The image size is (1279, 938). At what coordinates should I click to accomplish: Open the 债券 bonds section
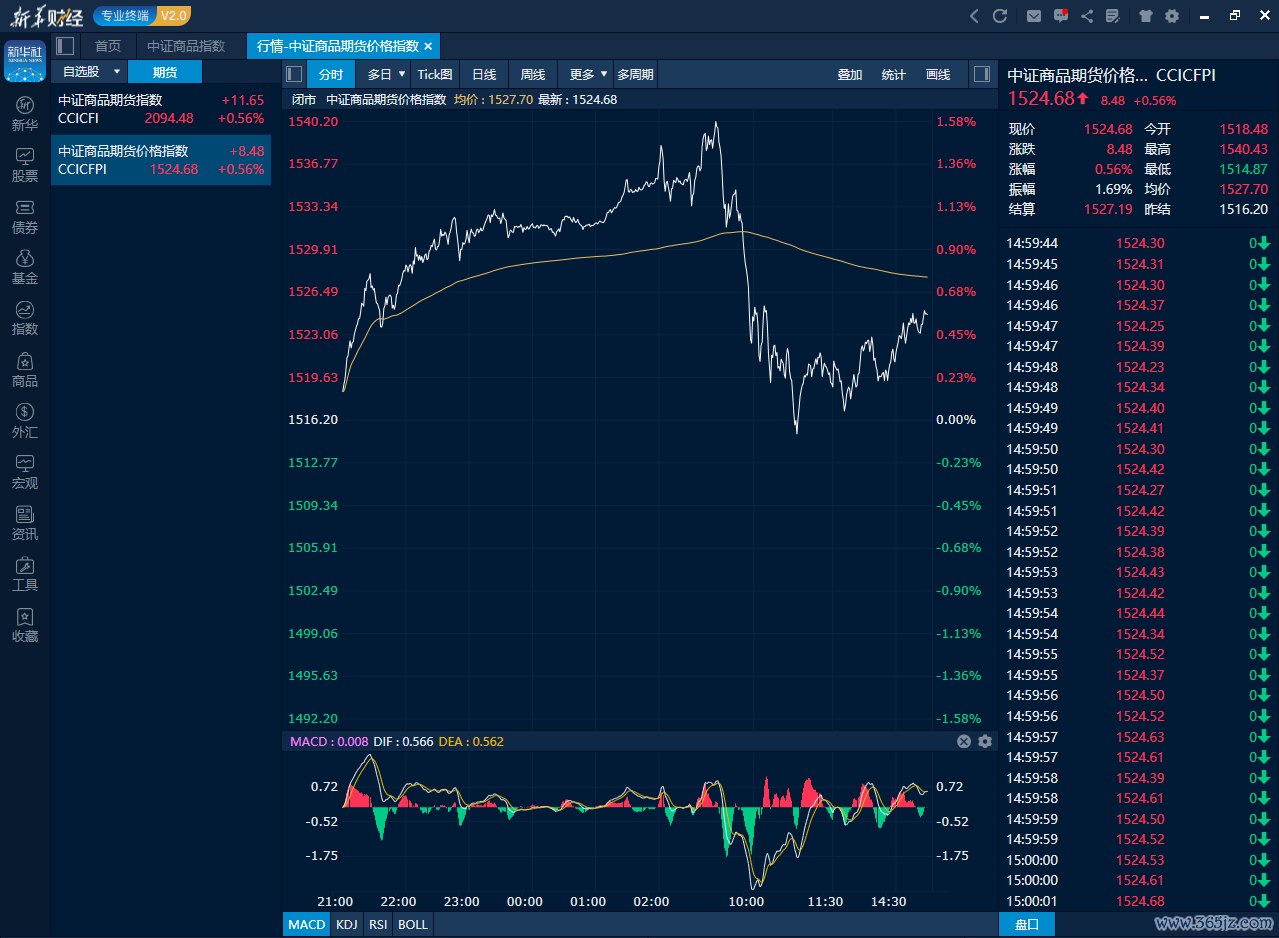(x=25, y=216)
